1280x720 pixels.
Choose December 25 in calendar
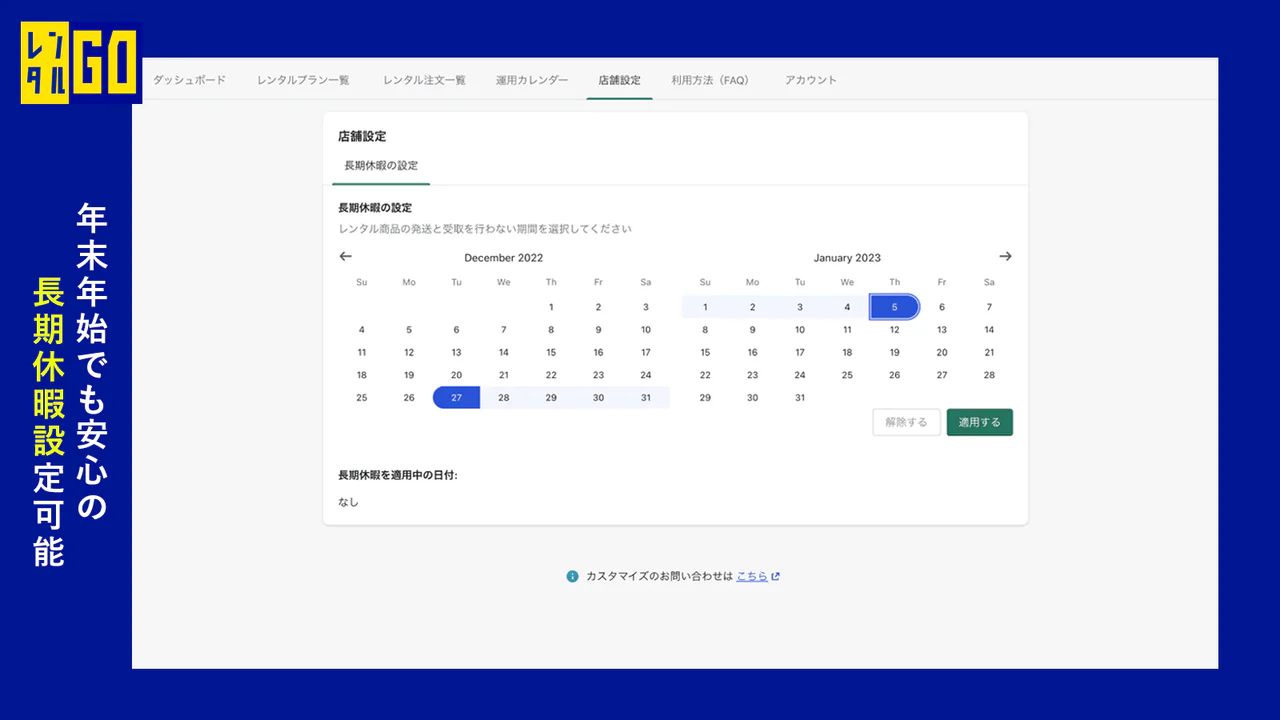click(x=362, y=398)
